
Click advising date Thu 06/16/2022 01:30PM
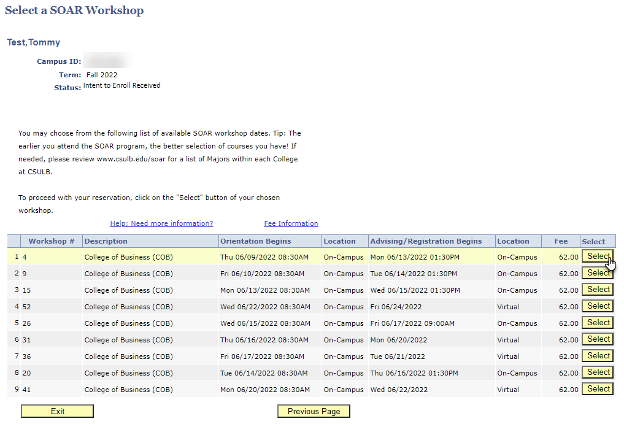pos(414,373)
